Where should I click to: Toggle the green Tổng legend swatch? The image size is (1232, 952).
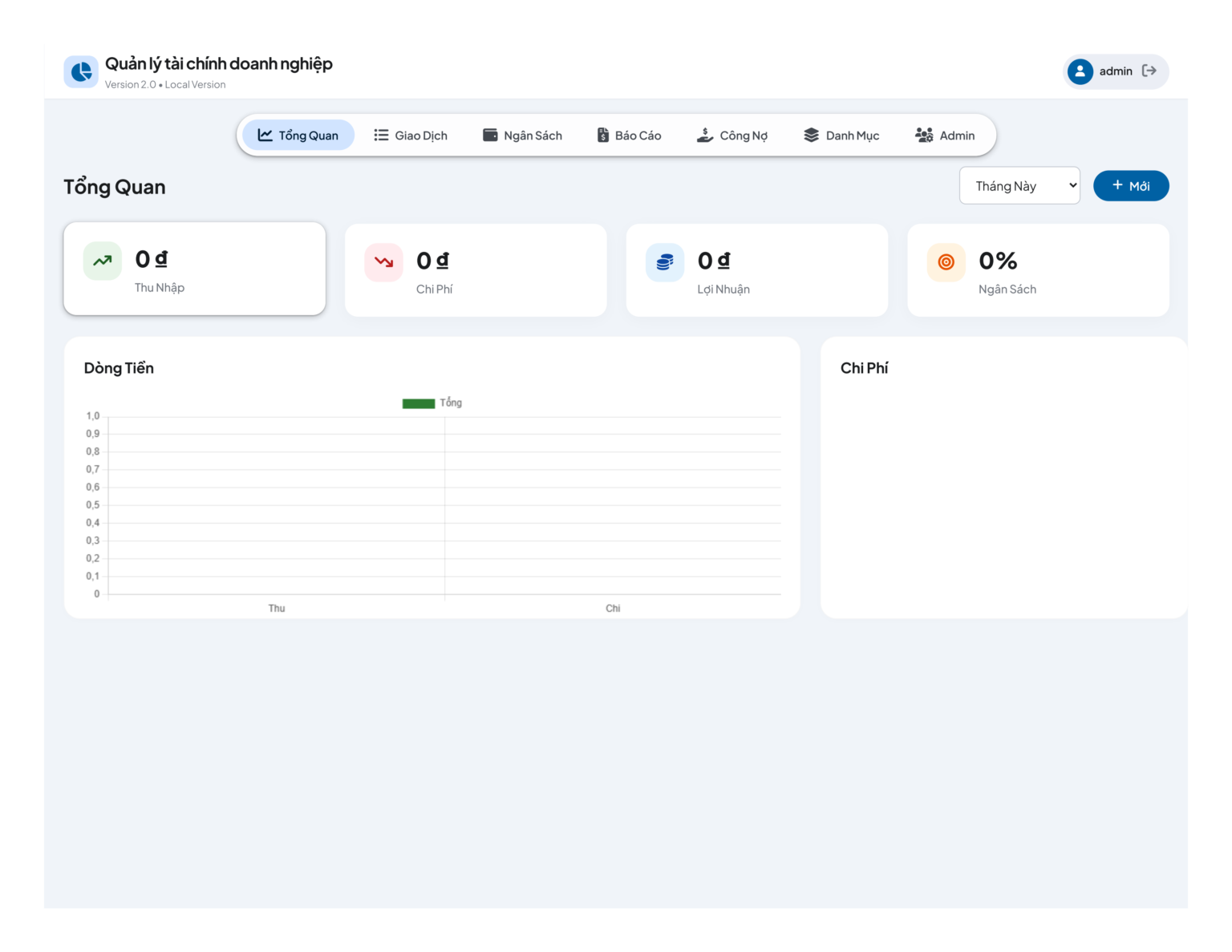(419, 403)
